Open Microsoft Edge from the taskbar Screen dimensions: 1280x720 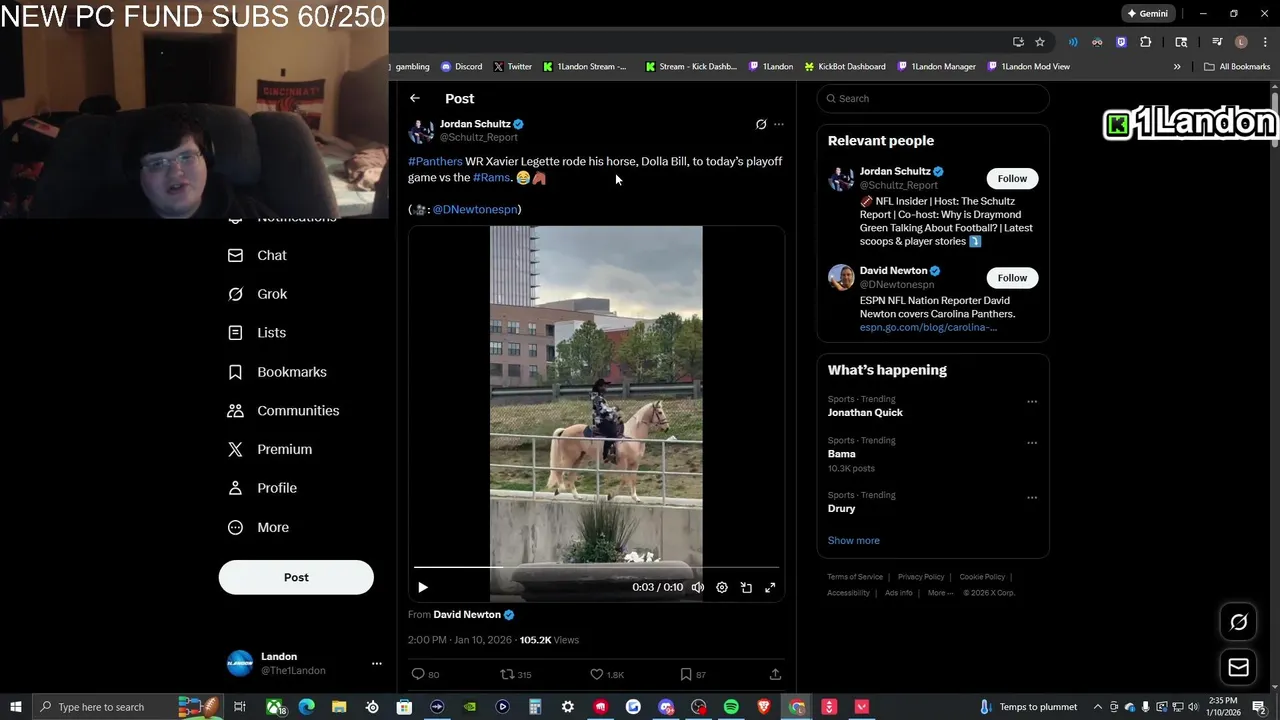(x=306, y=707)
